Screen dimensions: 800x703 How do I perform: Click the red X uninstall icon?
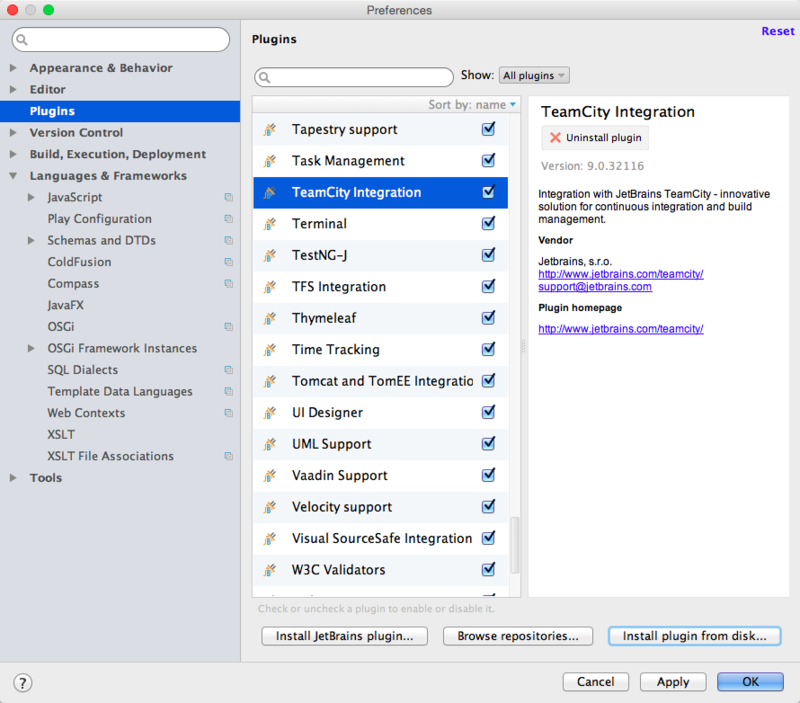555,138
